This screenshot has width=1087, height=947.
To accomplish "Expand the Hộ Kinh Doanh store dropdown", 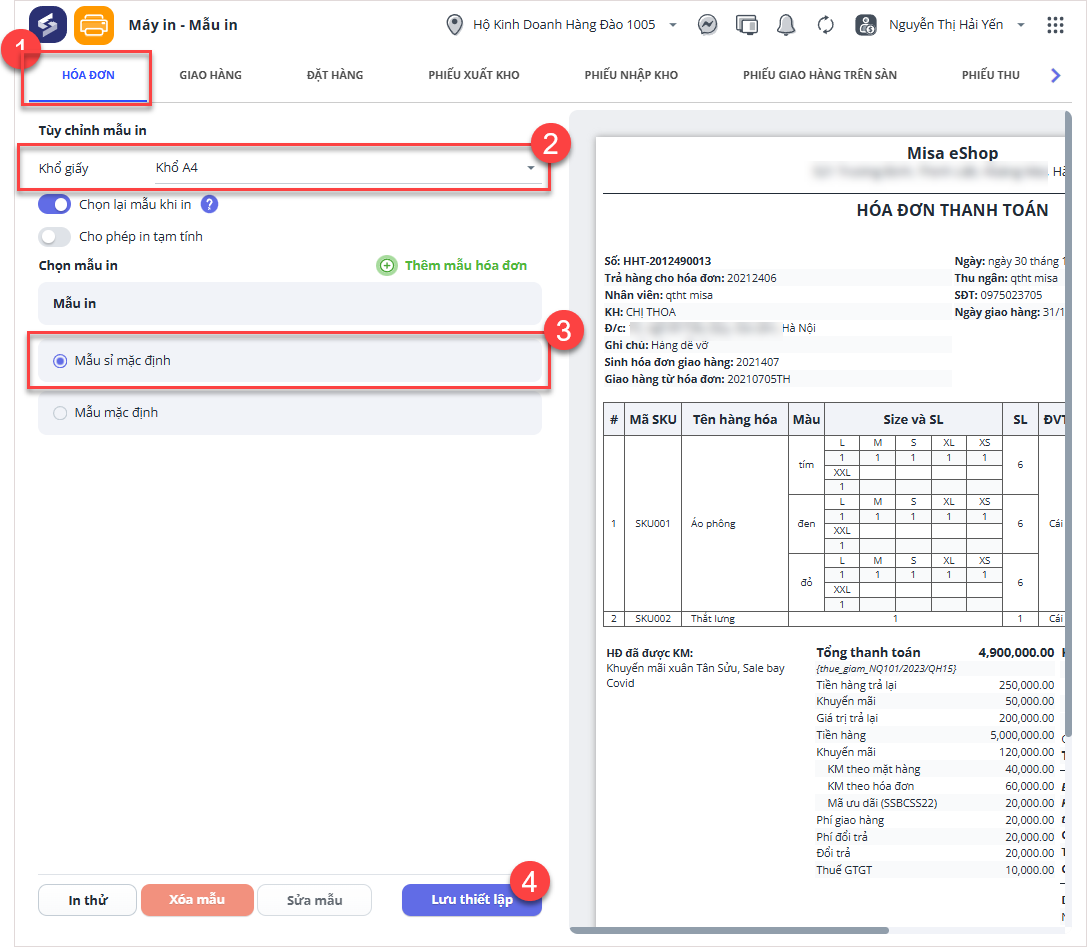I will pos(672,25).
